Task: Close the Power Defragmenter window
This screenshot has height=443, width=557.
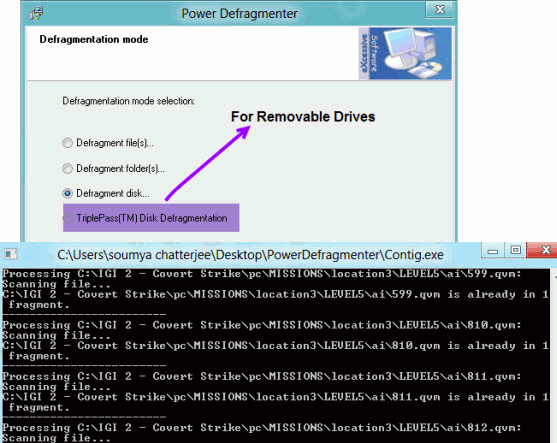Action: pos(440,10)
